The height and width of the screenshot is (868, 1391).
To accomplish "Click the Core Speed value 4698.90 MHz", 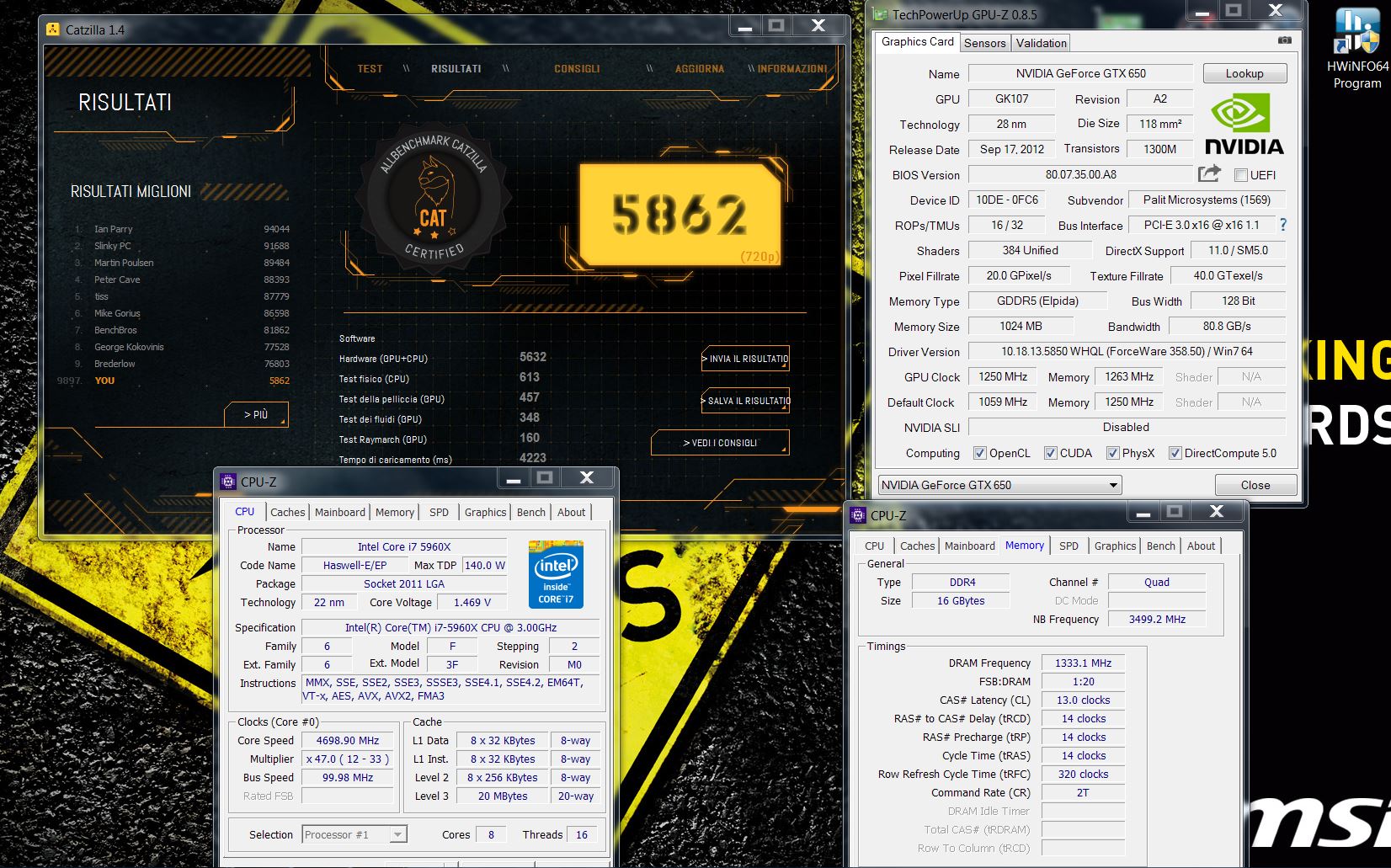I will click(348, 741).
